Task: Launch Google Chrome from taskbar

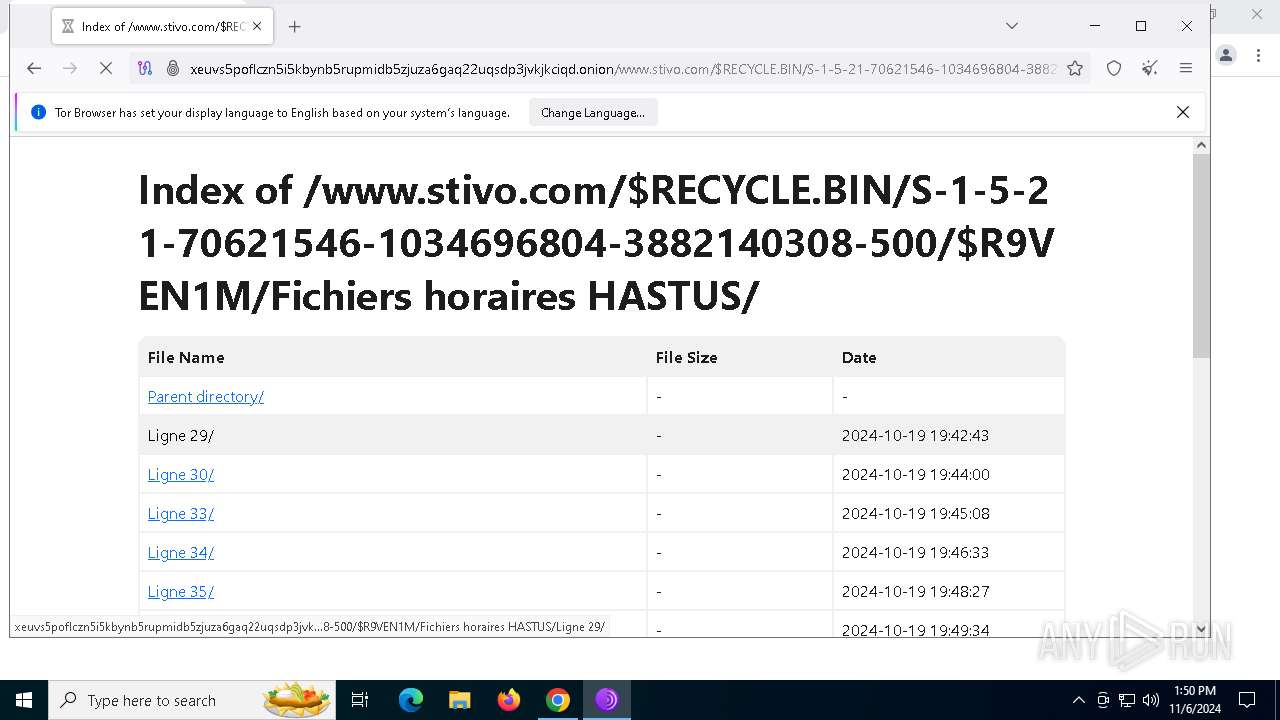Action: click(x=558, y=700)
